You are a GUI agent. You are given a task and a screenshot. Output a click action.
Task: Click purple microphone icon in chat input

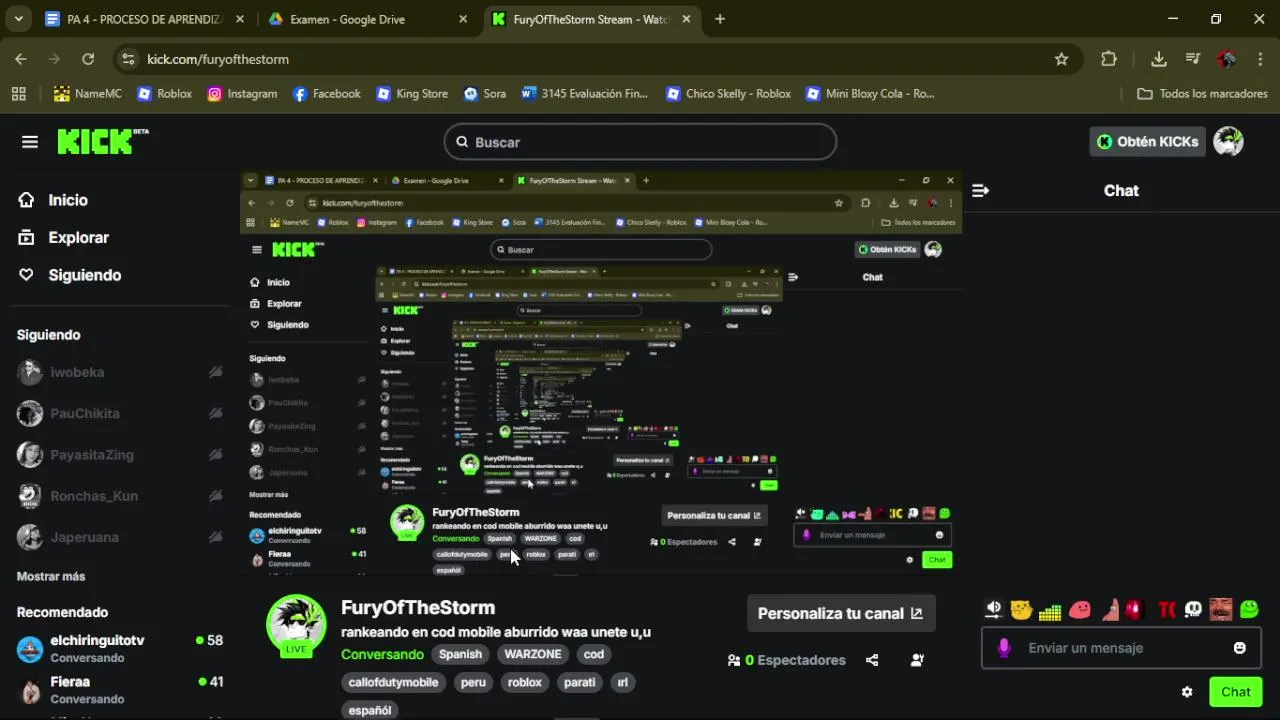coord(1004,648)
